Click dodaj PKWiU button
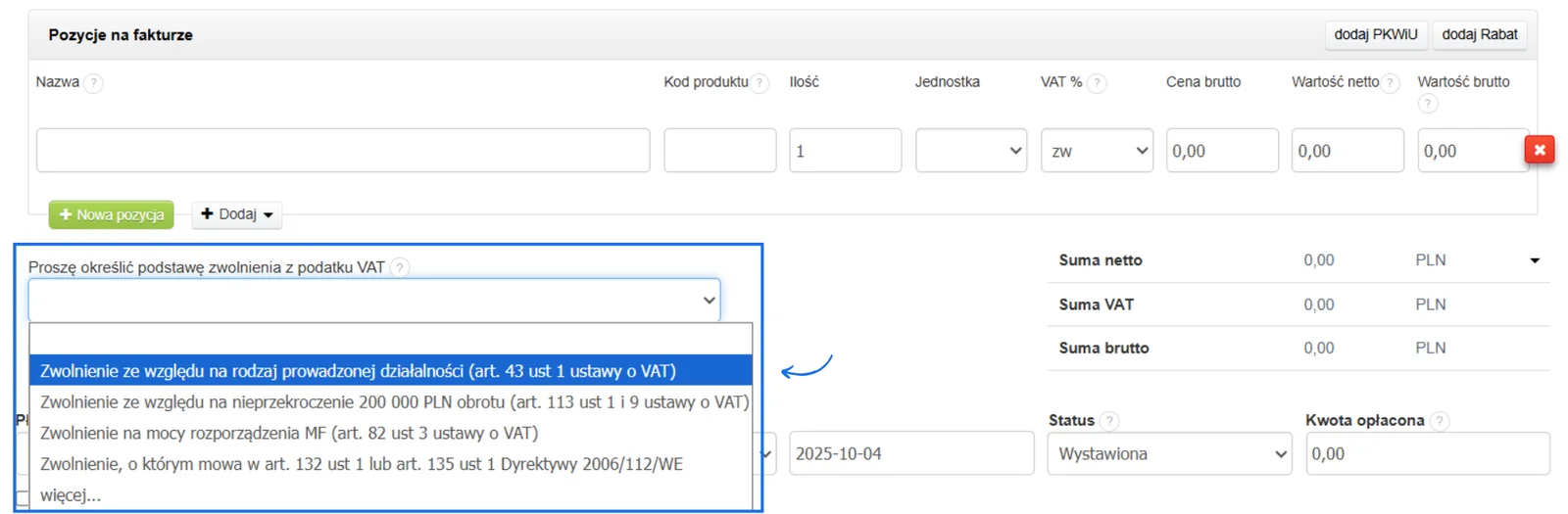Image resolution: width=1568 pixels, height=514 pixels. click(x=1376, y=34)
